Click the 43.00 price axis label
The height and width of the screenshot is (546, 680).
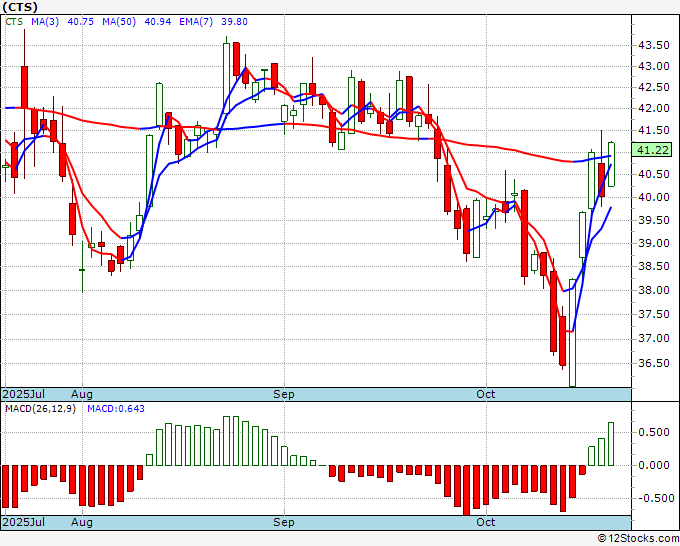[x=654, y=67]
